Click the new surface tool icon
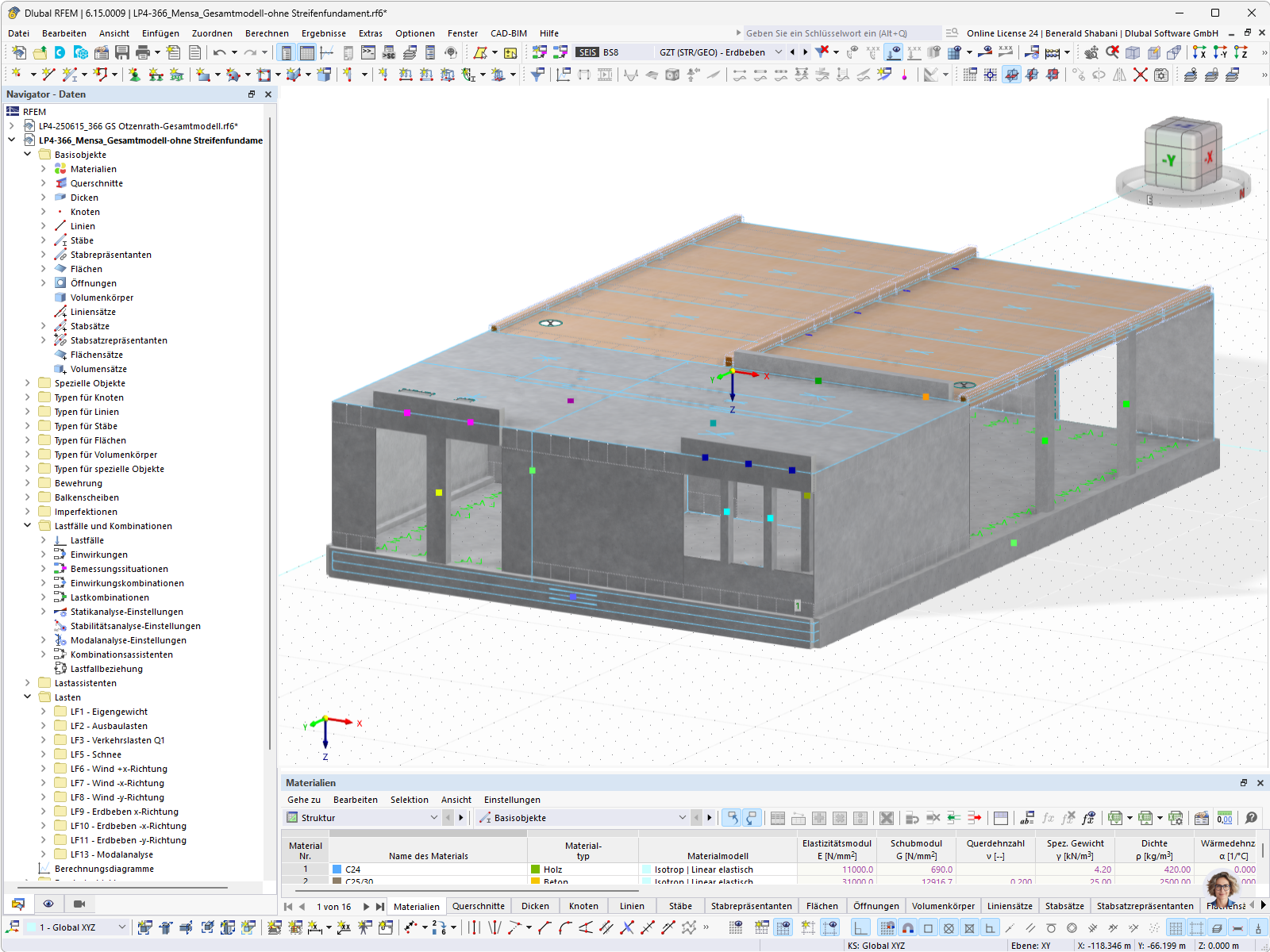The height and width of the screenshot is (952, 1270). tap(204, 75)
